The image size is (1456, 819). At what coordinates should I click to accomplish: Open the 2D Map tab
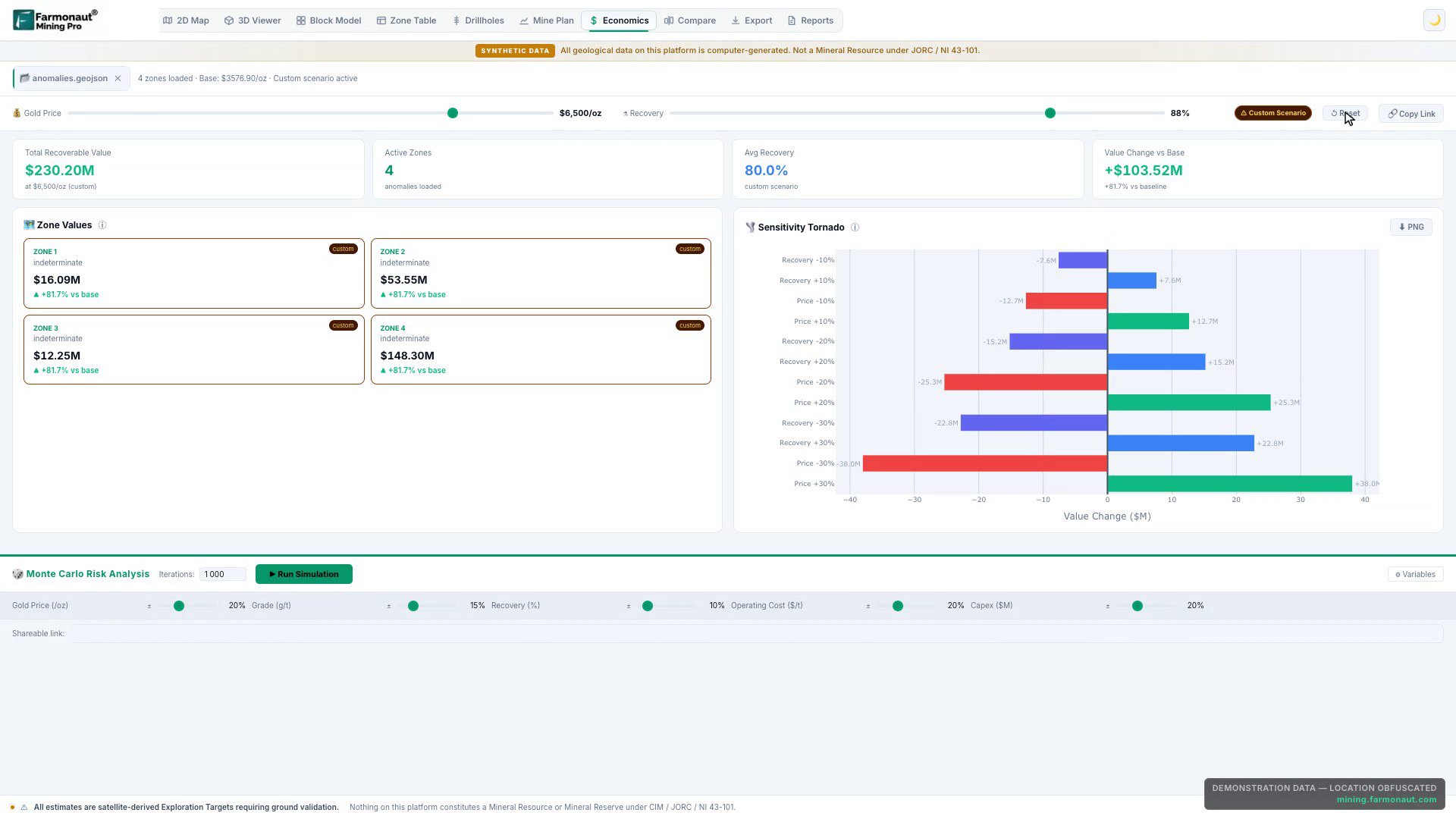[x=186, y=20]
